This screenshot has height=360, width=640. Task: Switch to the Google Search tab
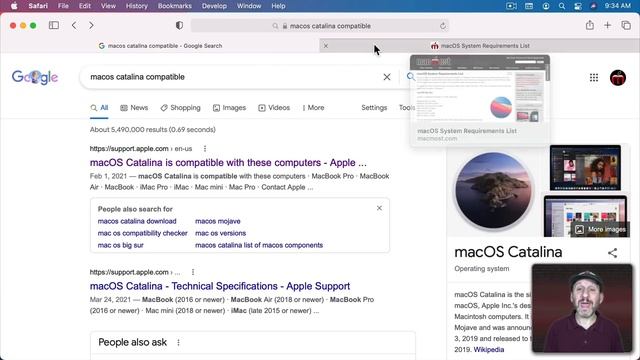[x=160, y=46]
